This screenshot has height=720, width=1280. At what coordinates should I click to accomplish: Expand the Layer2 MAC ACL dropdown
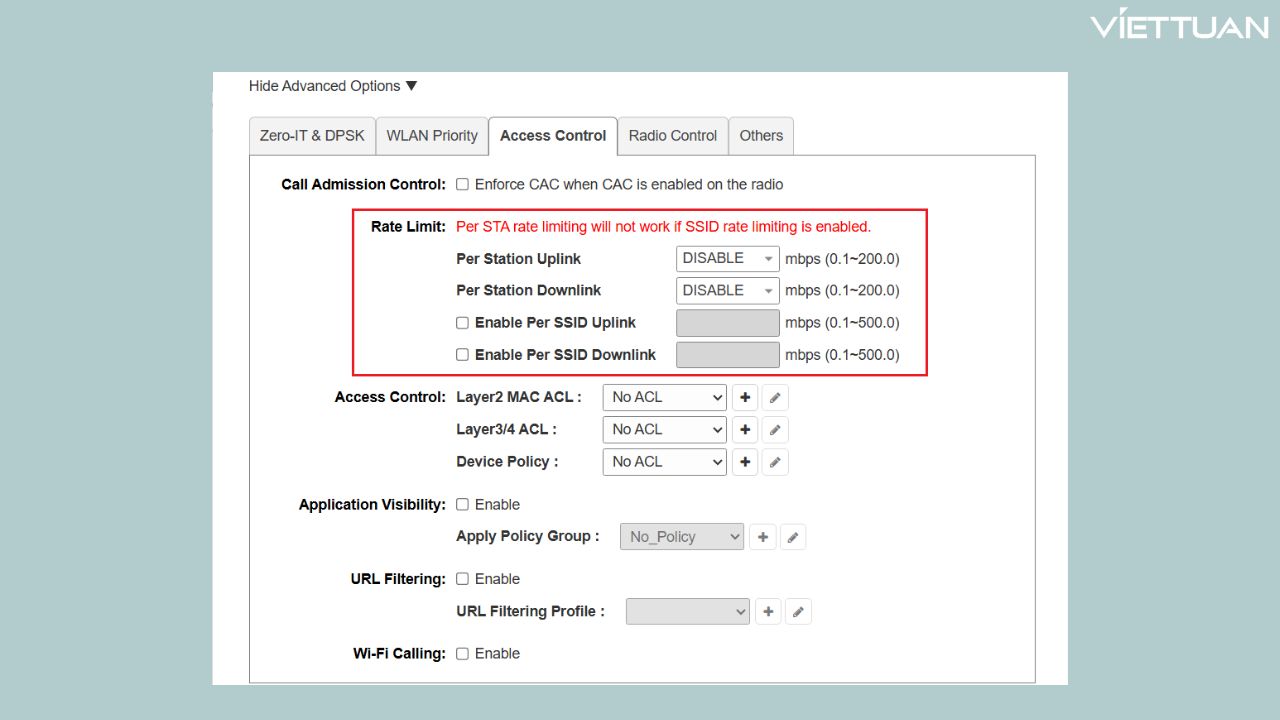coord(664,398)
